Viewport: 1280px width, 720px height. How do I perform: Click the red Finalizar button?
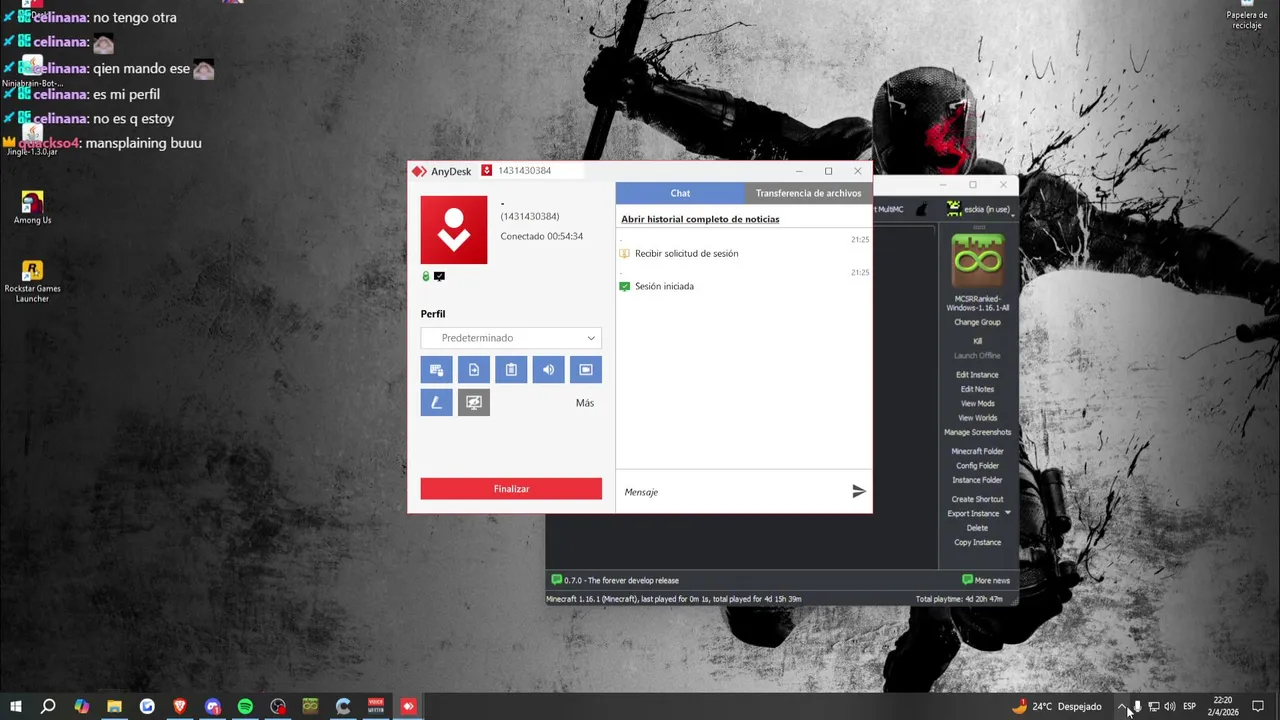(511, 489)
